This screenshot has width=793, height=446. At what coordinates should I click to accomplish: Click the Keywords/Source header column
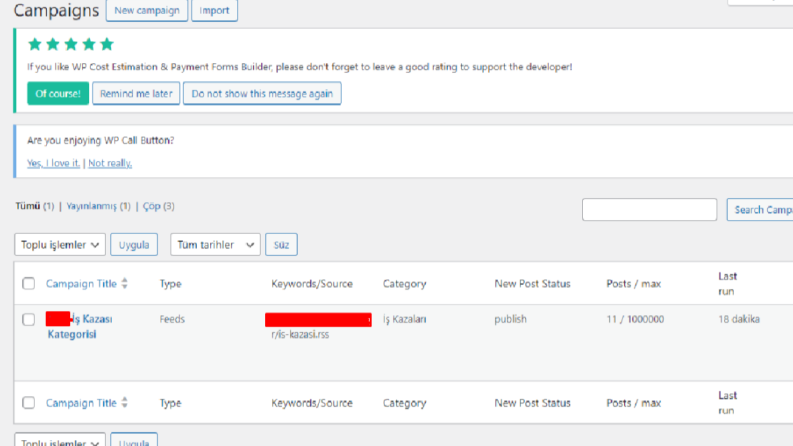click(312, 284)
